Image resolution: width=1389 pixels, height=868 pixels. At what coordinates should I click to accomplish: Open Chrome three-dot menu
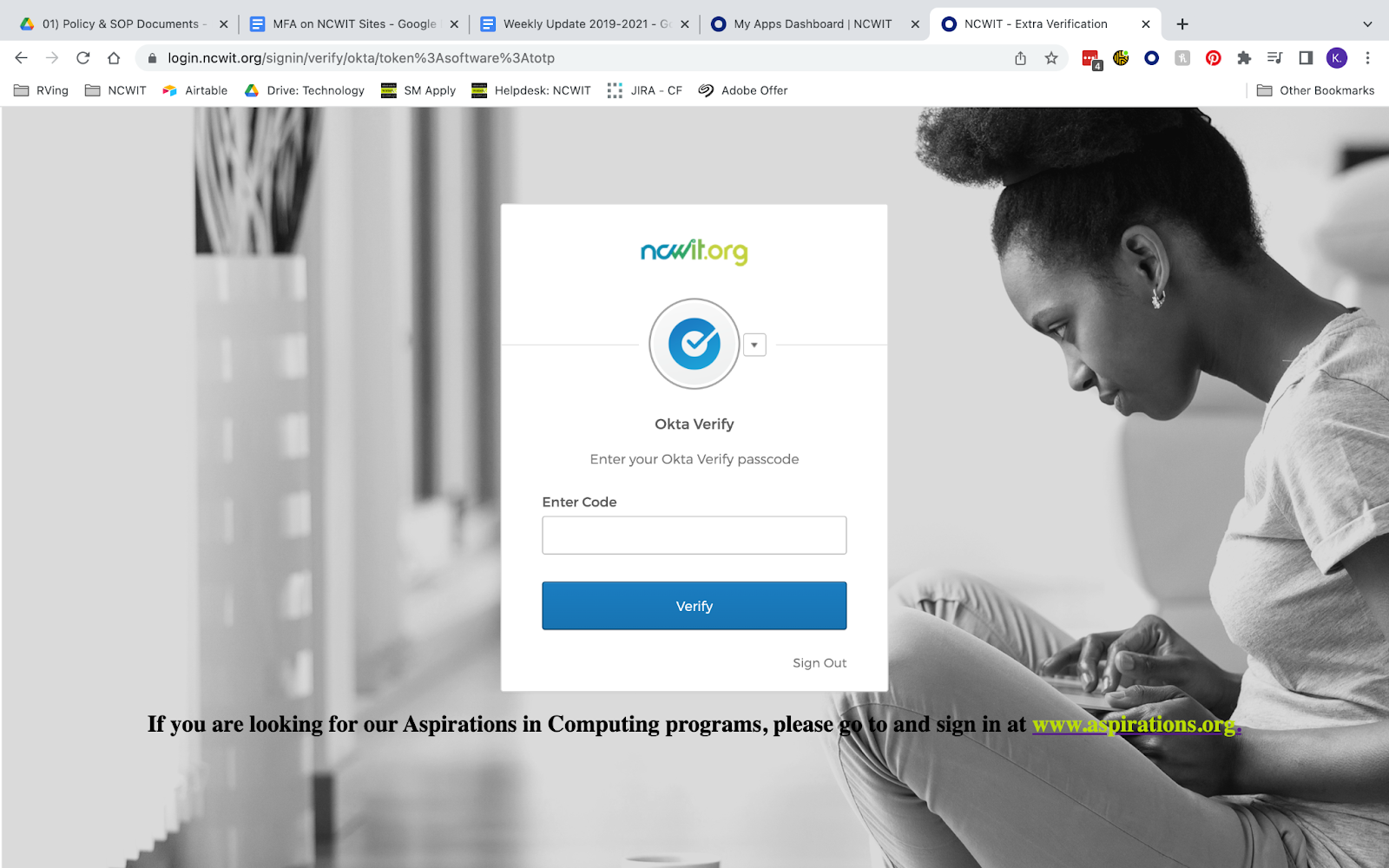[x=1367, y=58]
